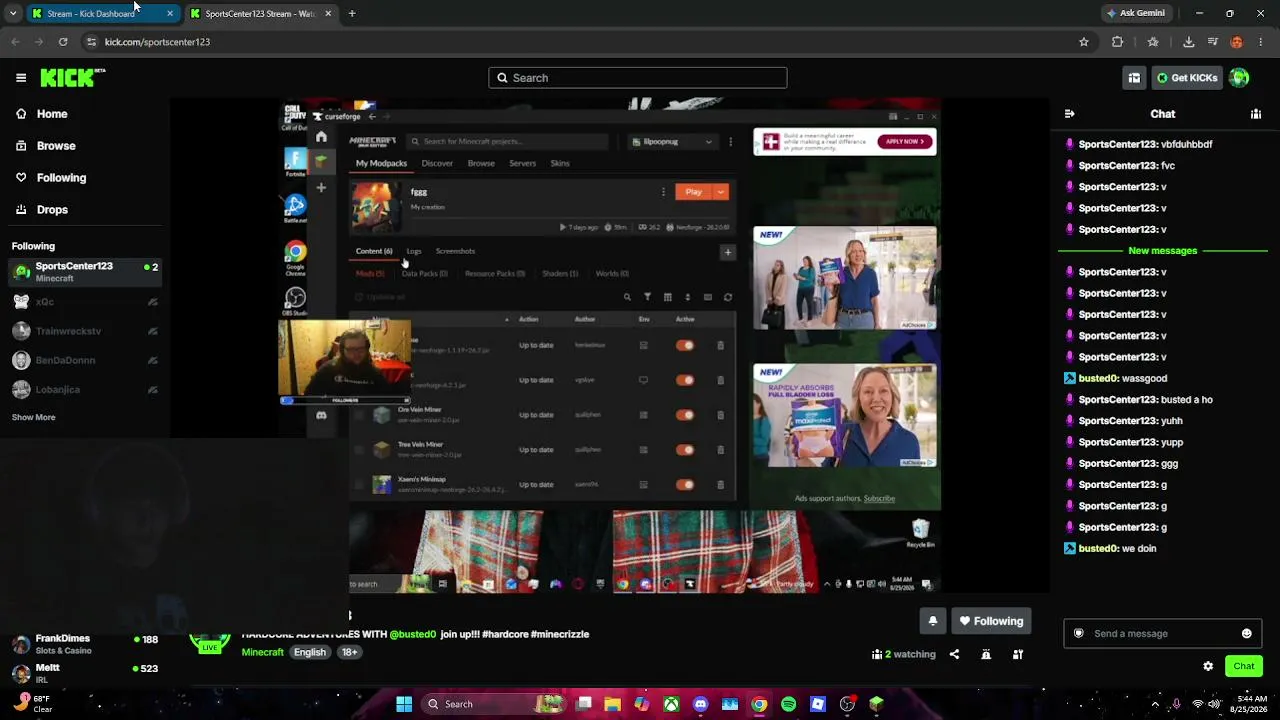Click the 18+ tag
The height and width of the screenshot is (720, 1280).
click(x=349, y=652)
